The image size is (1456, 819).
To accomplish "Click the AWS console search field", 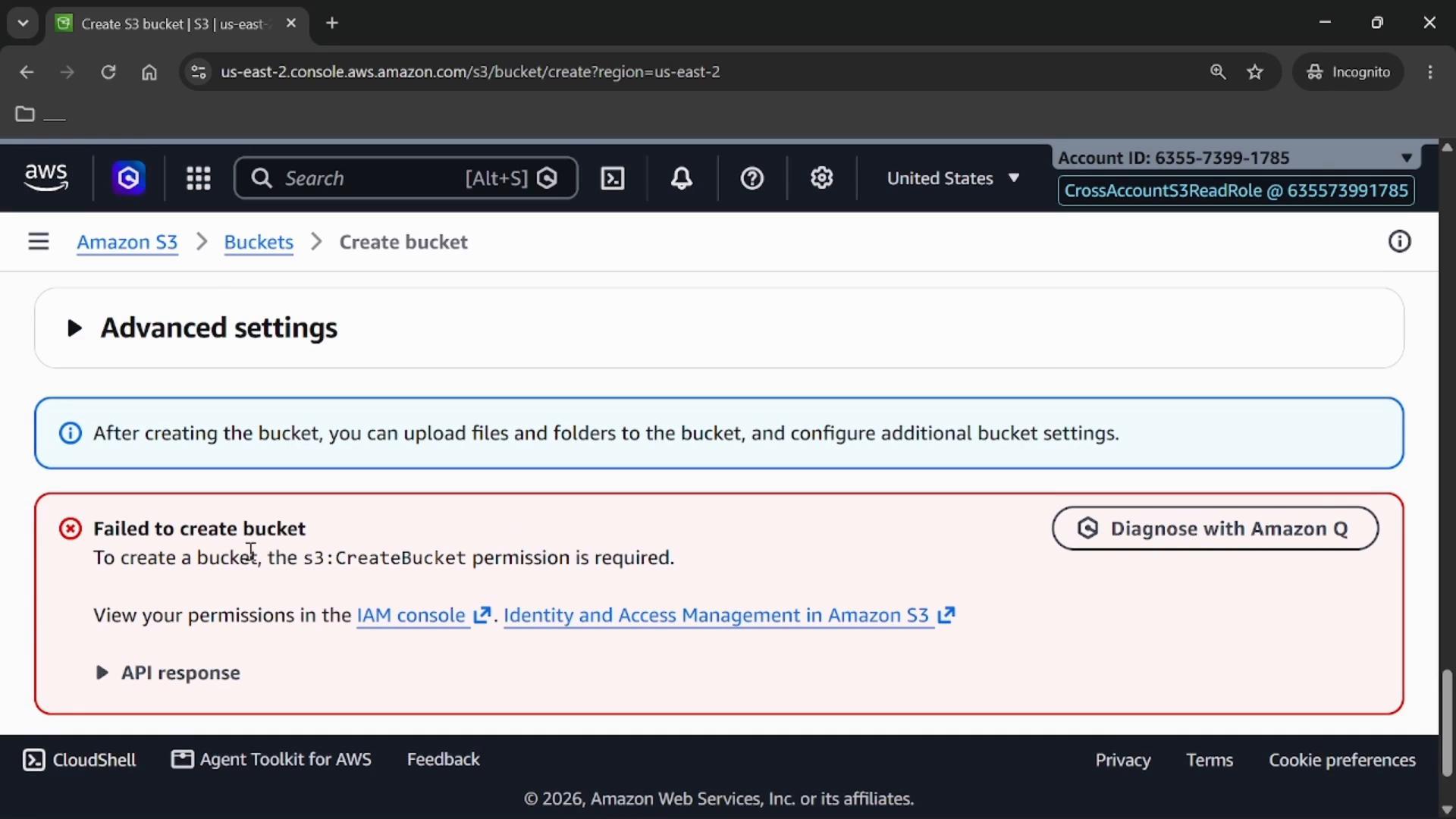I will tap(406, 178).
